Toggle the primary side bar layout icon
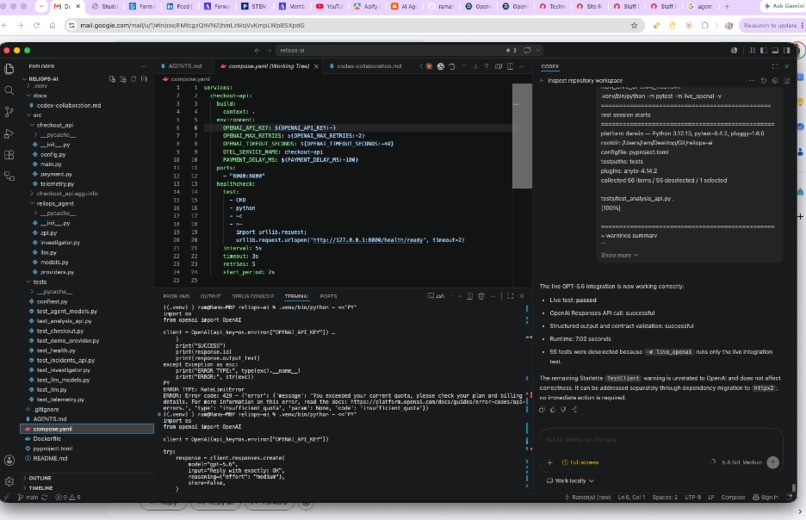This screenshot has width=806, height=520. (x=763, y=50)
